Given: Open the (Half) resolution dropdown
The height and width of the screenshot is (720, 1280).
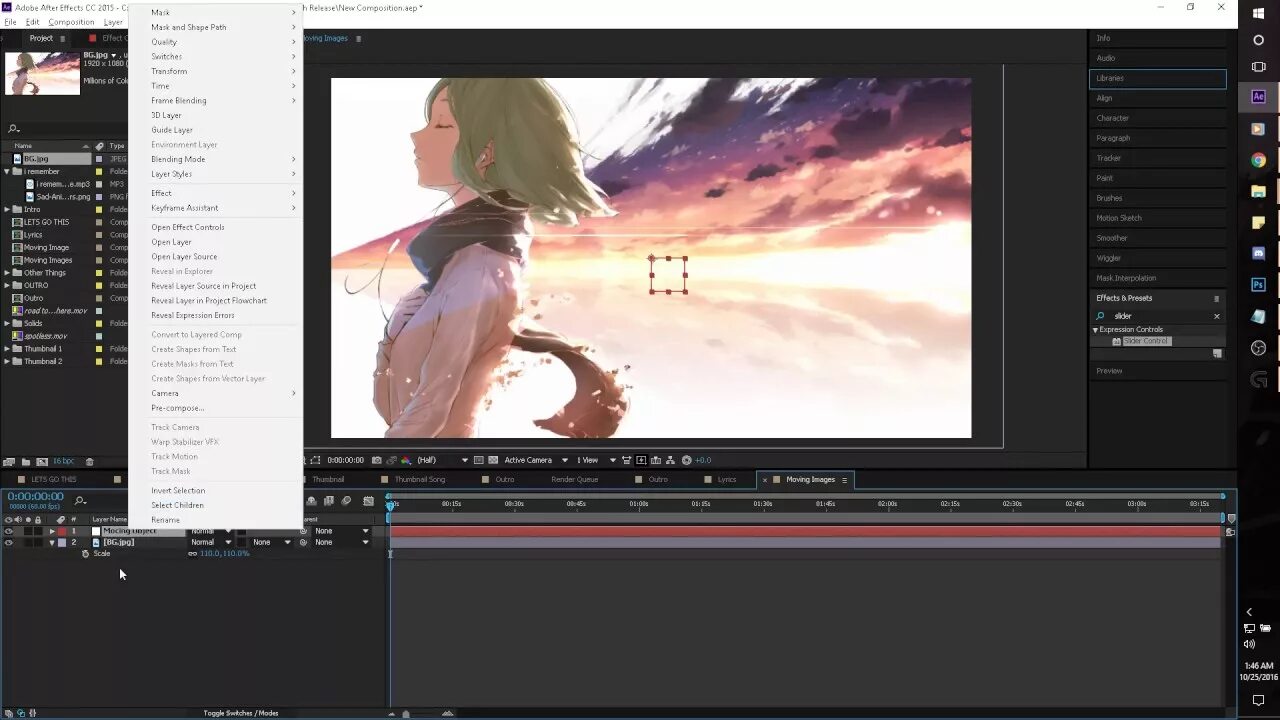Looking at the screenshot, I should pyautogui.click(x=442, y=460).
